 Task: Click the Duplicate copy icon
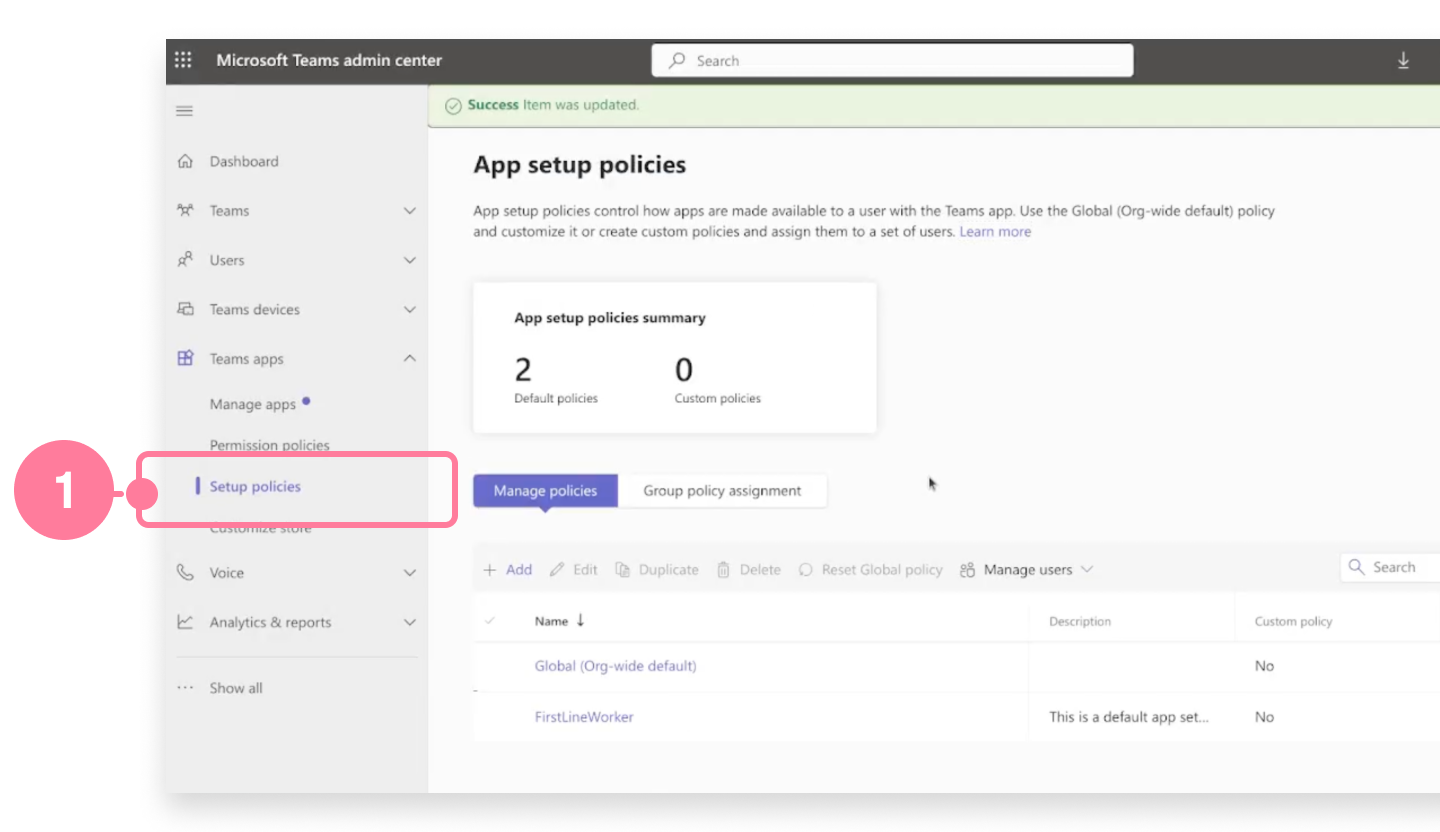point(622,570)
